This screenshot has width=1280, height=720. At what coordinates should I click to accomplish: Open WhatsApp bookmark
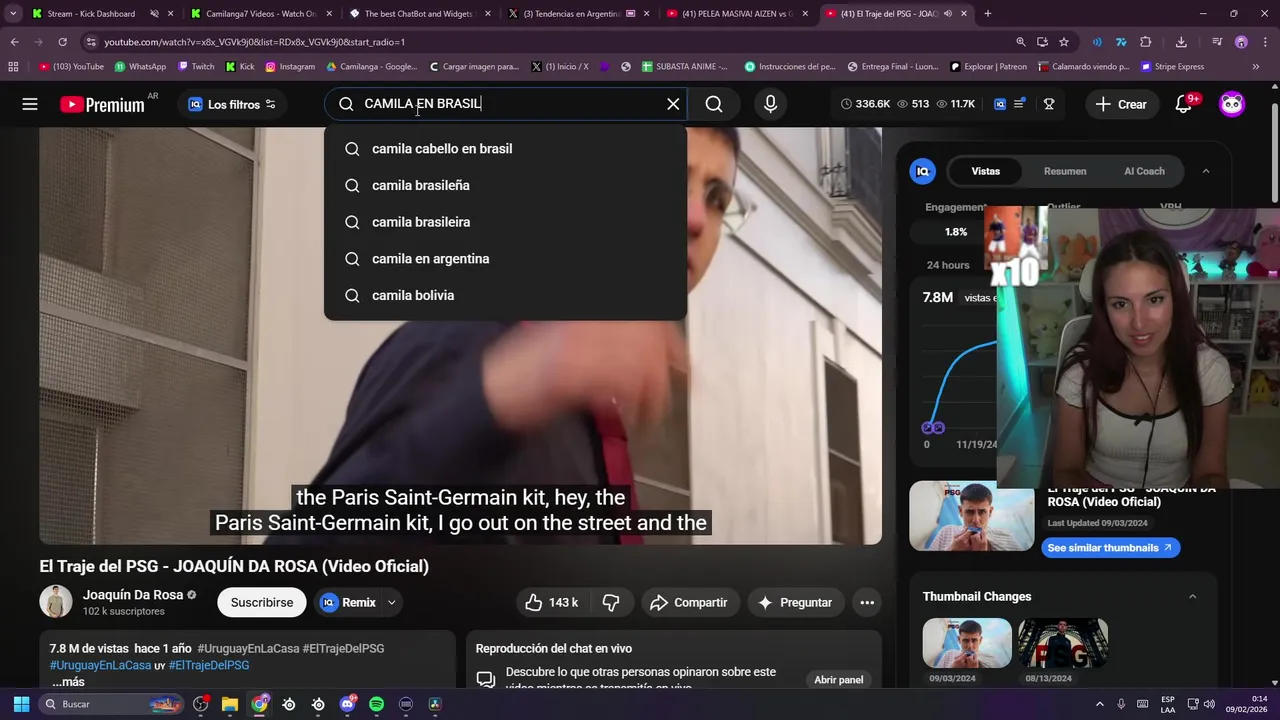click(140, 67)
